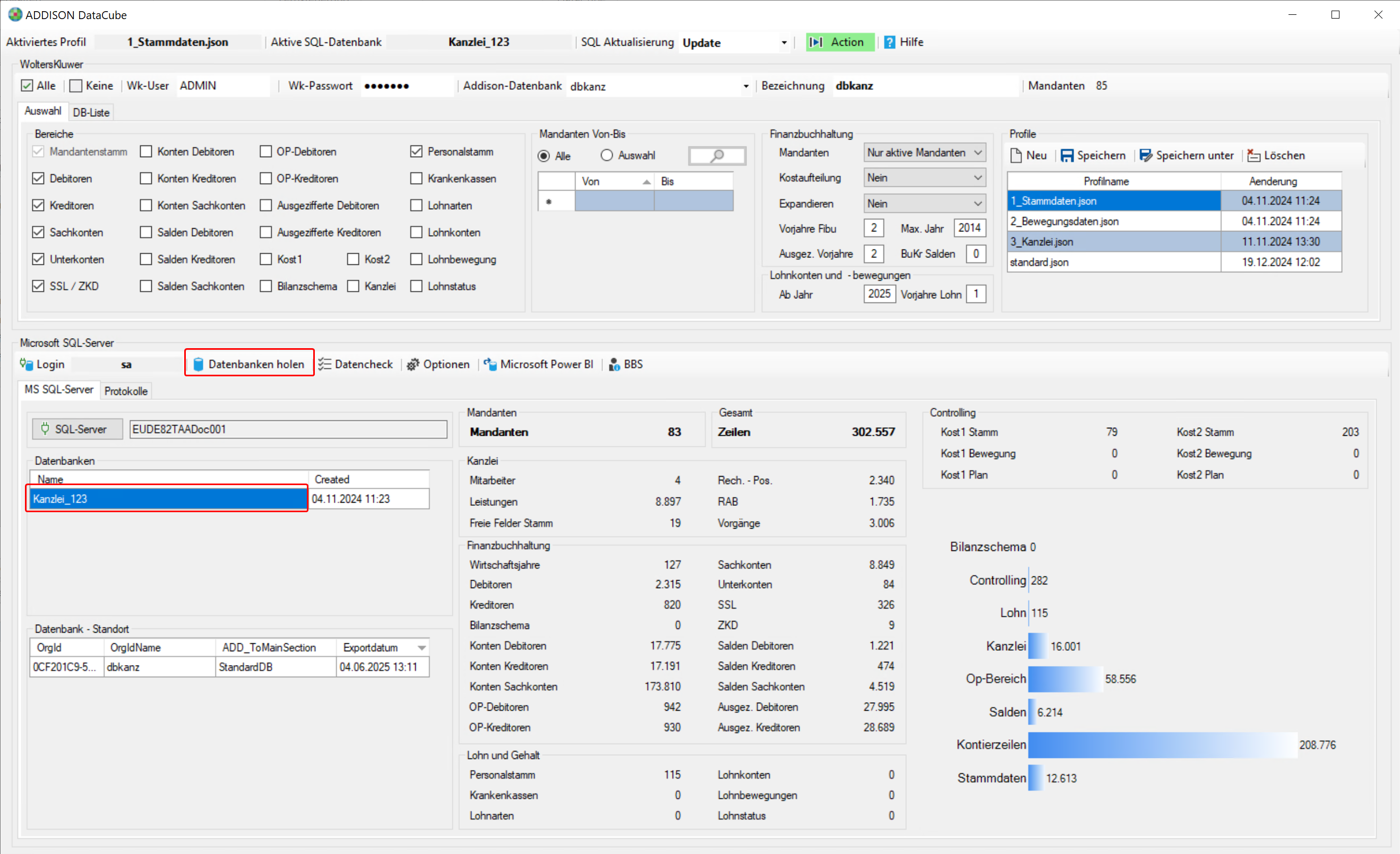Viewport: 1400px width, 854px height.
Task: Select the Auswahl radio button
Action: pyautogui.click(x=606, y=155)
